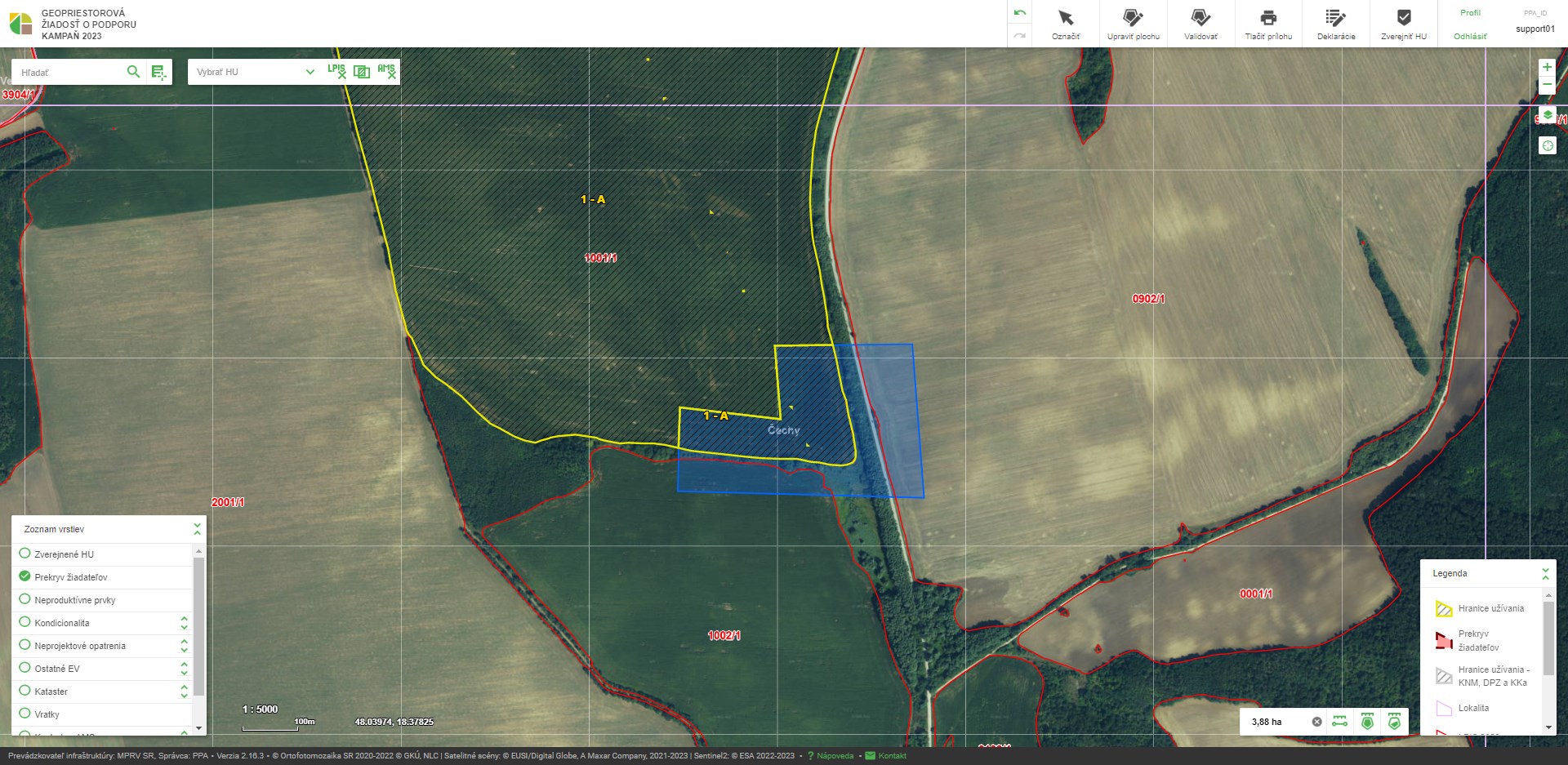Focus the Hľadať search field
The image size is (1568, 765).
pyautogui.click(x=69, y=72)
